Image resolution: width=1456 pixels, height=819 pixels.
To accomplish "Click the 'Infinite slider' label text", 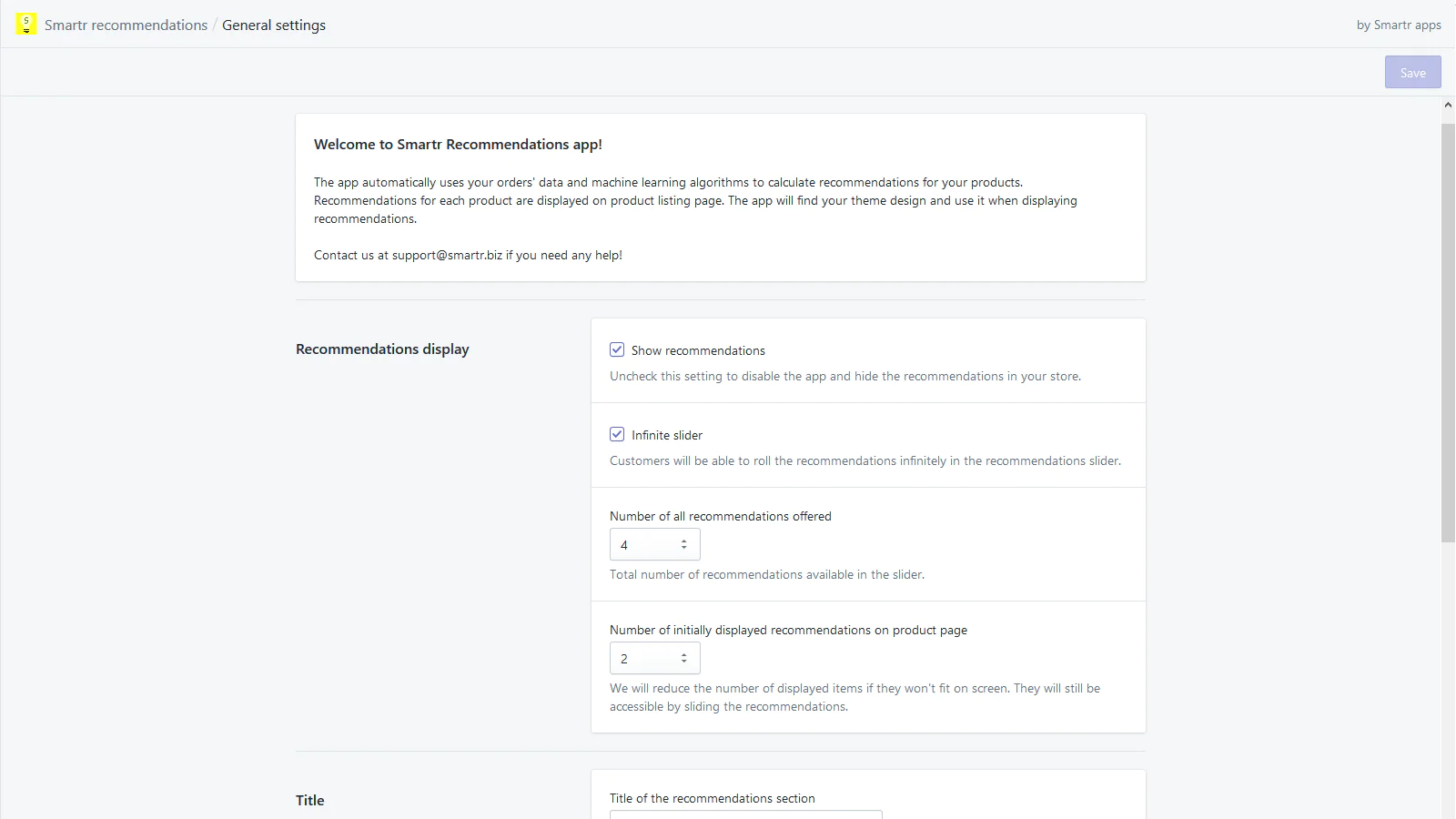I will coord(667,436).
